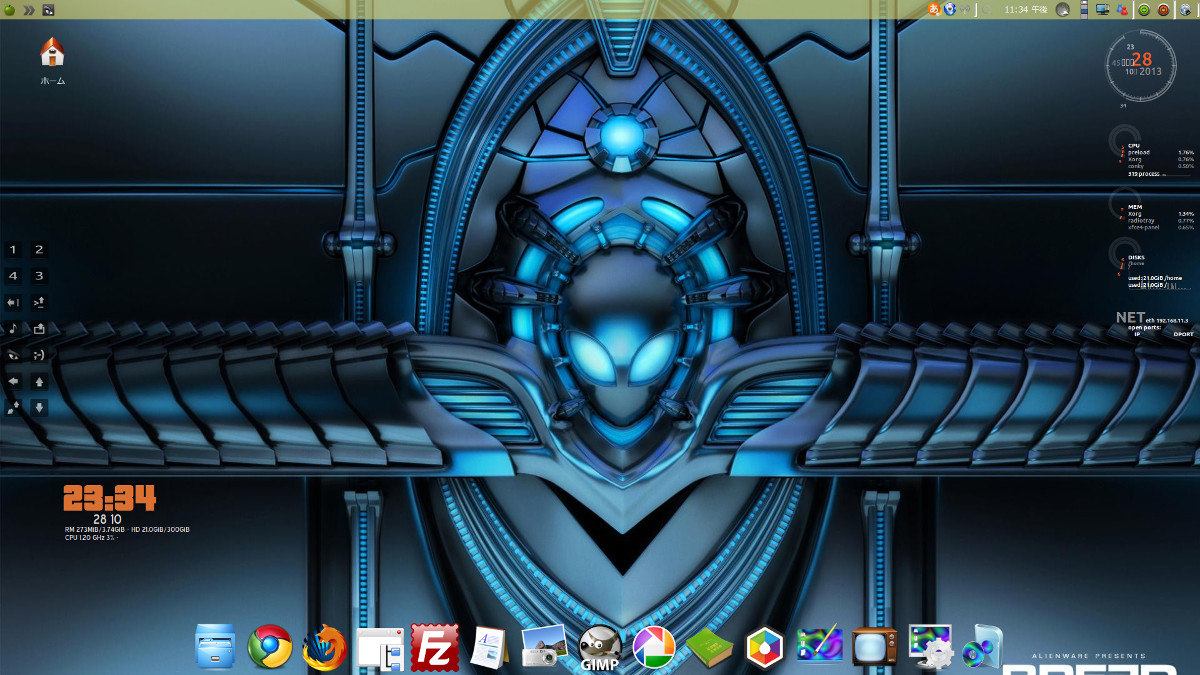Launch the media disc player dock icon

tap(981, 648)
